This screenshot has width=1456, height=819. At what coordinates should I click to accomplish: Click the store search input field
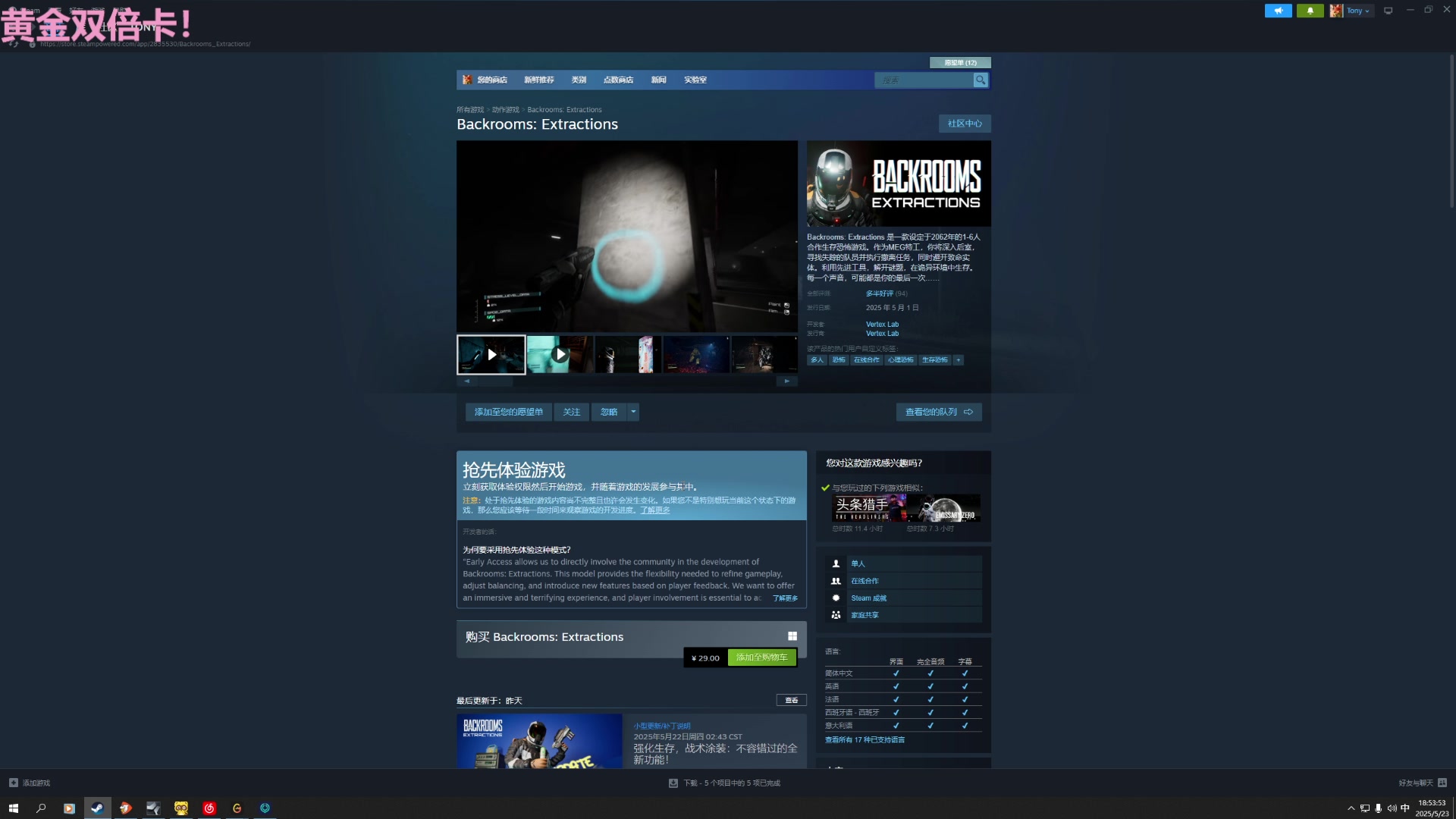click(924, 80)
